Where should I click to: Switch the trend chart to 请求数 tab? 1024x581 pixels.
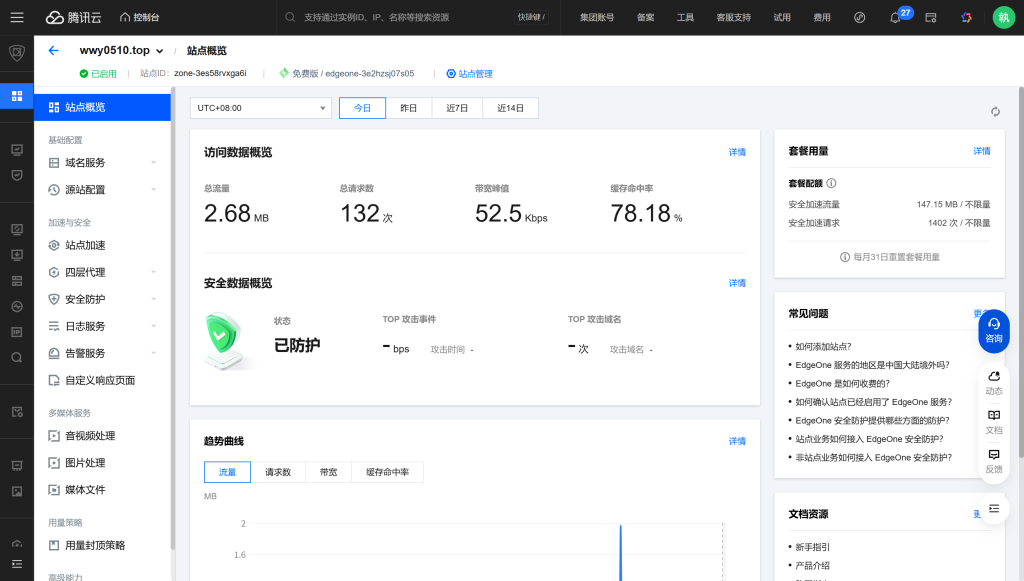click(277, 472)
